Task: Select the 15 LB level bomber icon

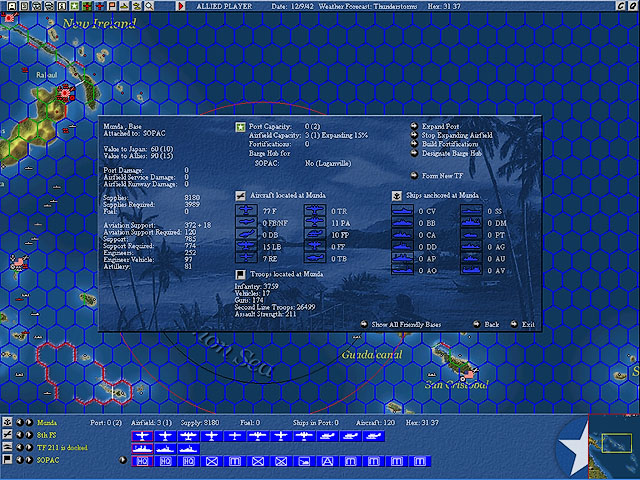Action: (x=247, y=247)
